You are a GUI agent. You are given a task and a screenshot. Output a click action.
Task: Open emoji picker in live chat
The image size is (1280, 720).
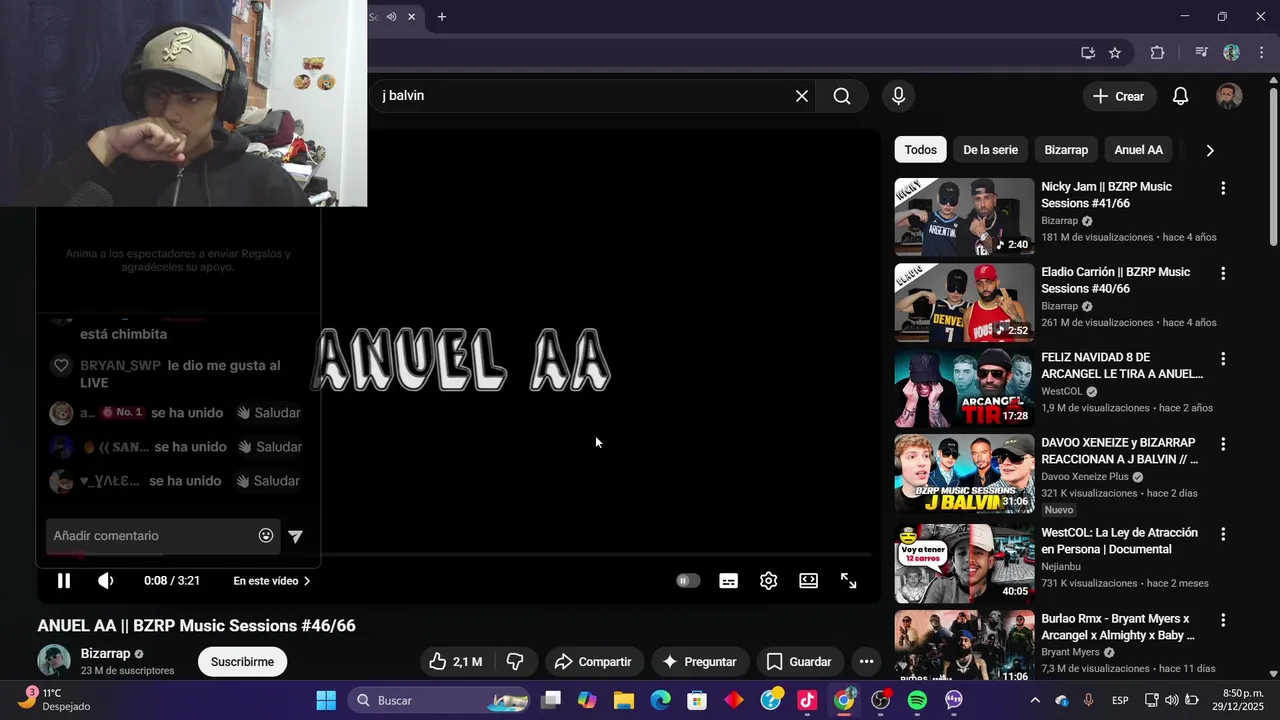pyautogui.click(x=266, y=536)
